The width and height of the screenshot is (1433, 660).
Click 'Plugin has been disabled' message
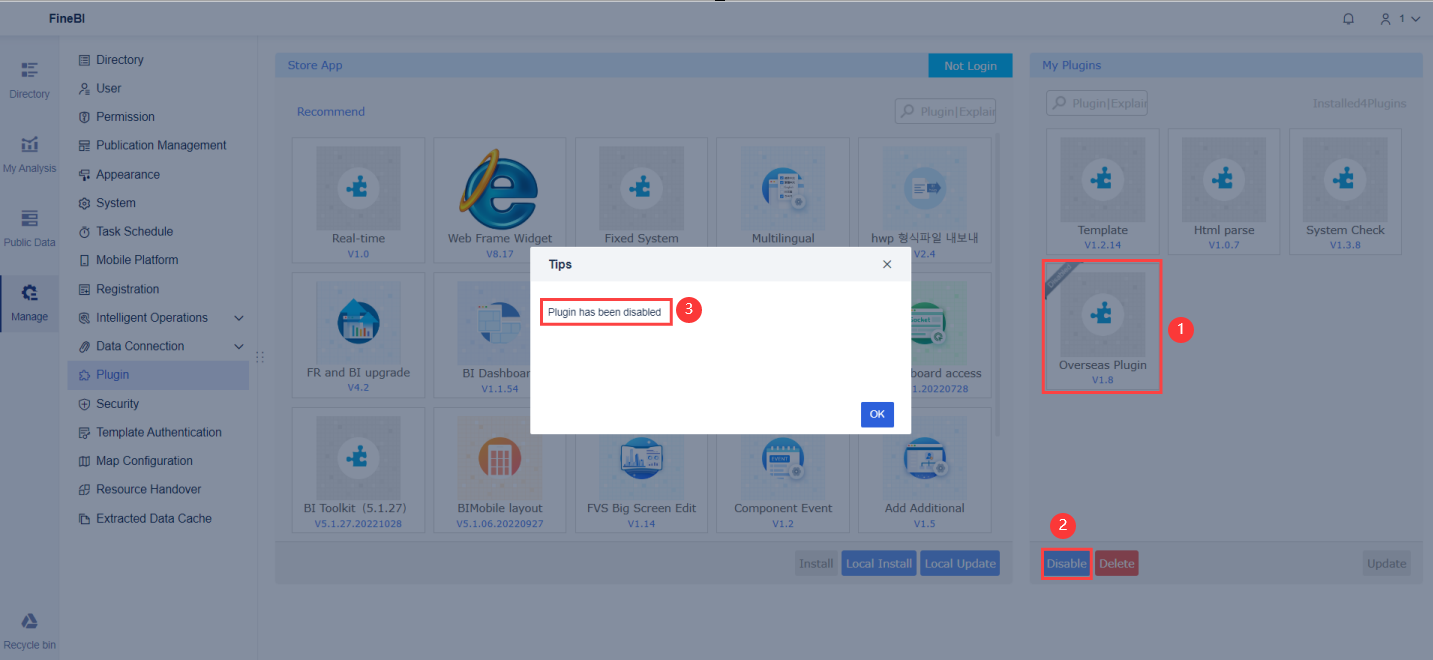[x=605, y=312]
